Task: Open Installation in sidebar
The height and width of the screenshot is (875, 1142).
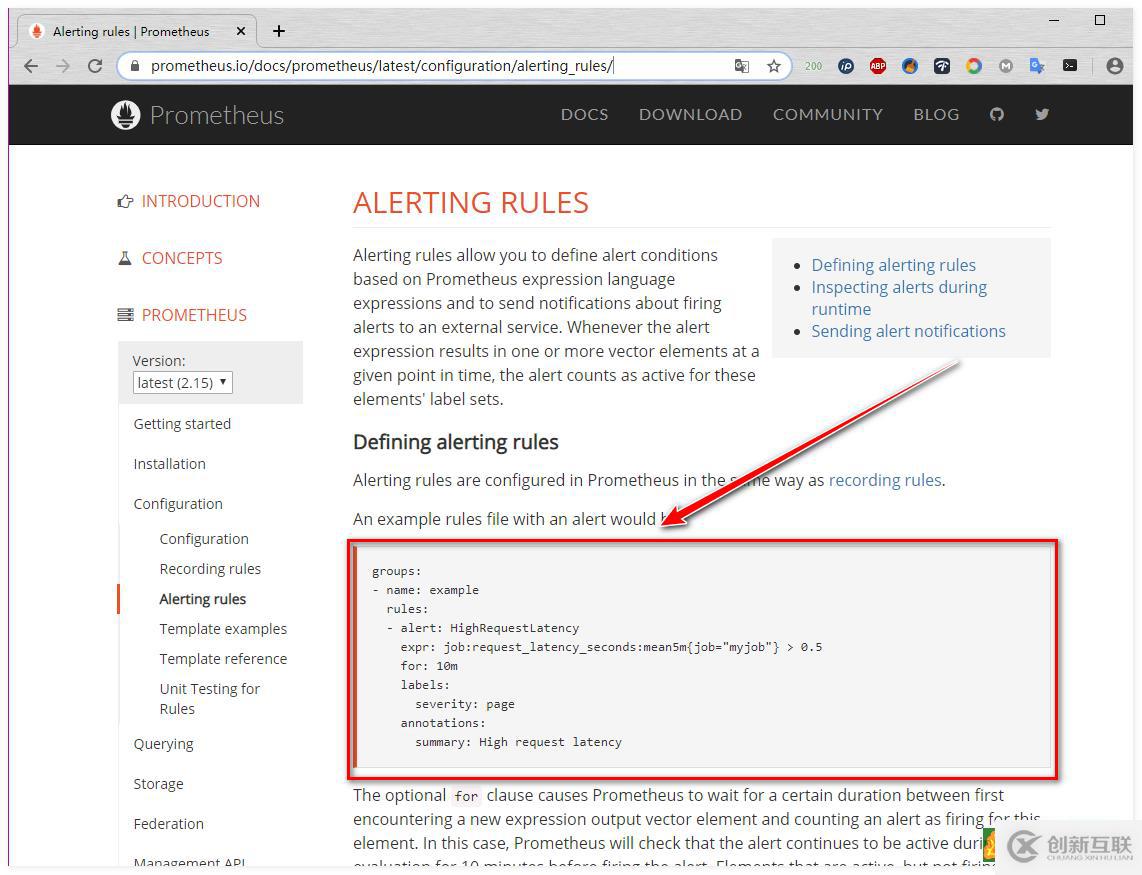Action: (170, 464)
